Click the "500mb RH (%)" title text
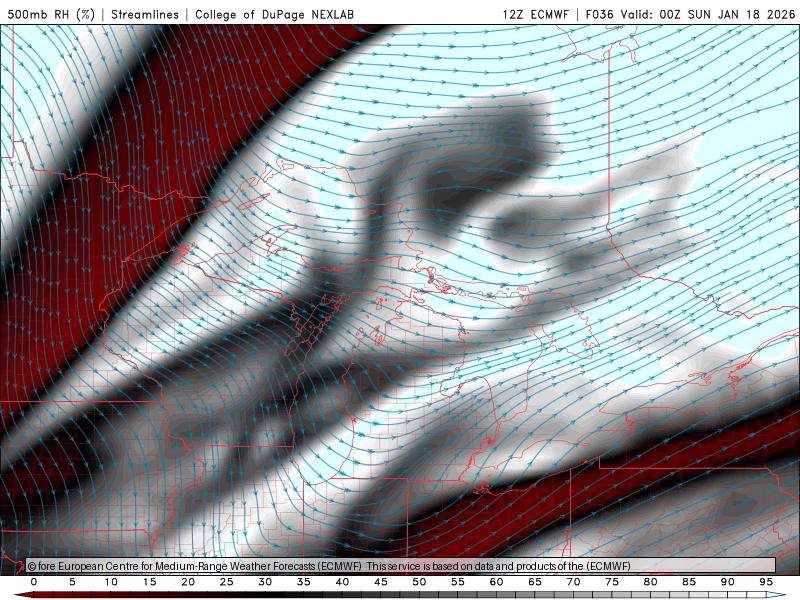The image size is (800, 600). [x=51, y=14]
